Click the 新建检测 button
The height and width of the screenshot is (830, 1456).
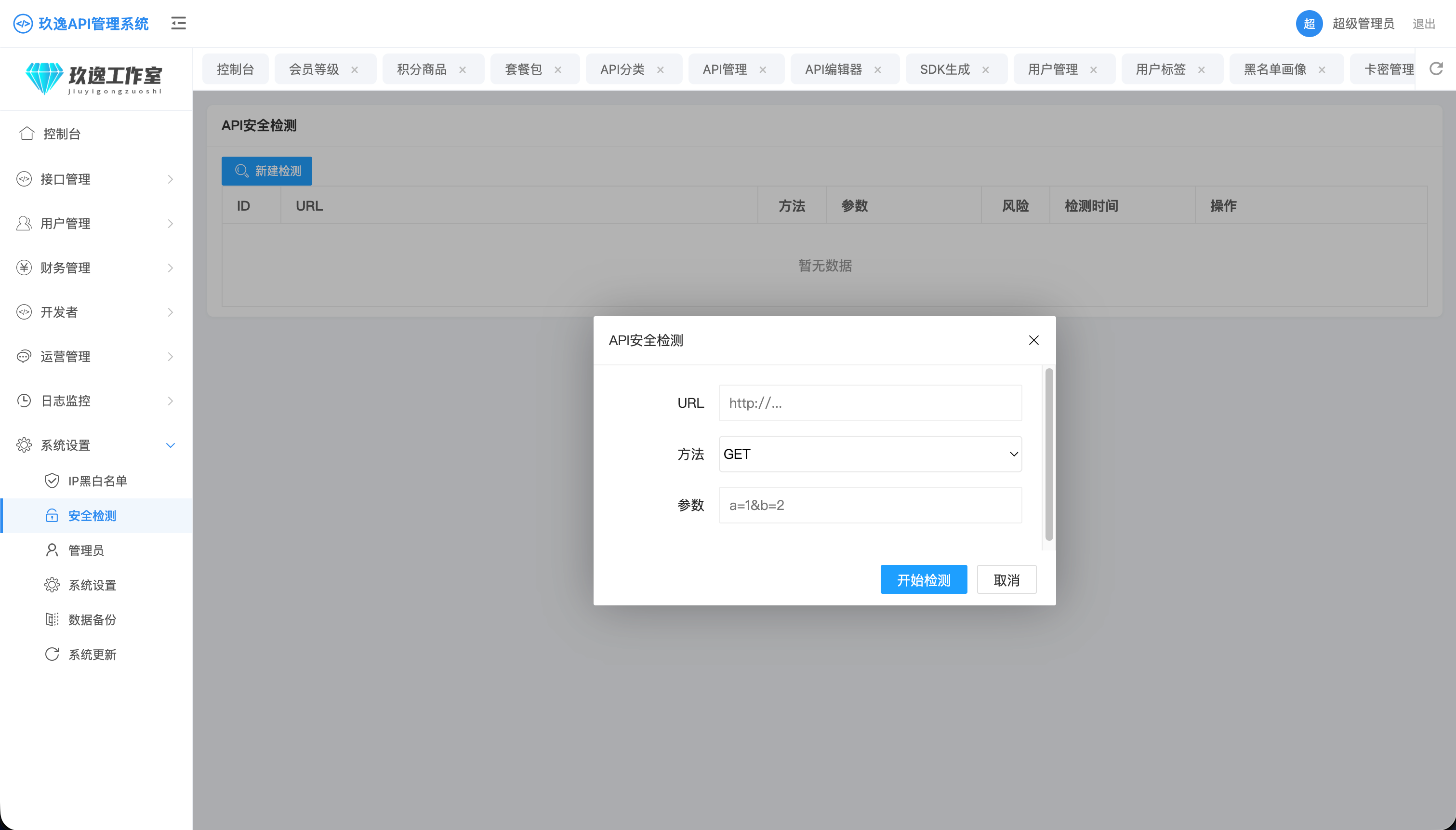[266, 171]
